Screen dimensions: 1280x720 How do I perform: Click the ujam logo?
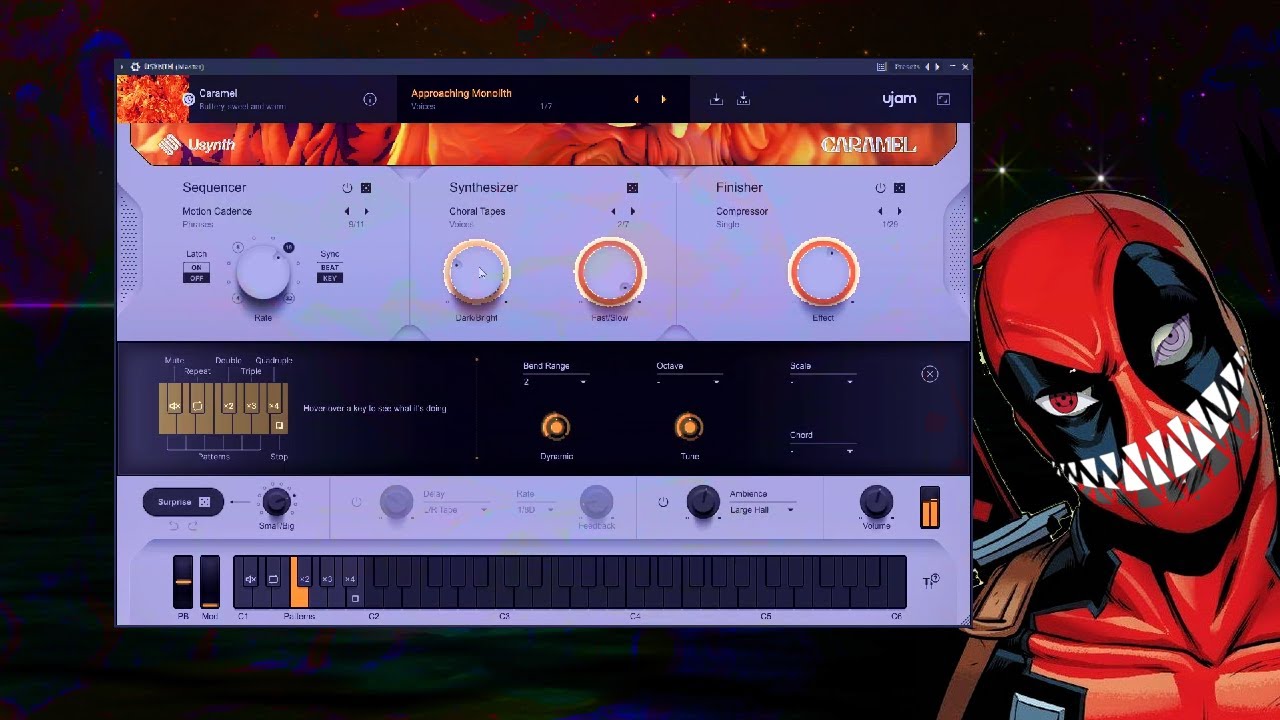[899, 99]
